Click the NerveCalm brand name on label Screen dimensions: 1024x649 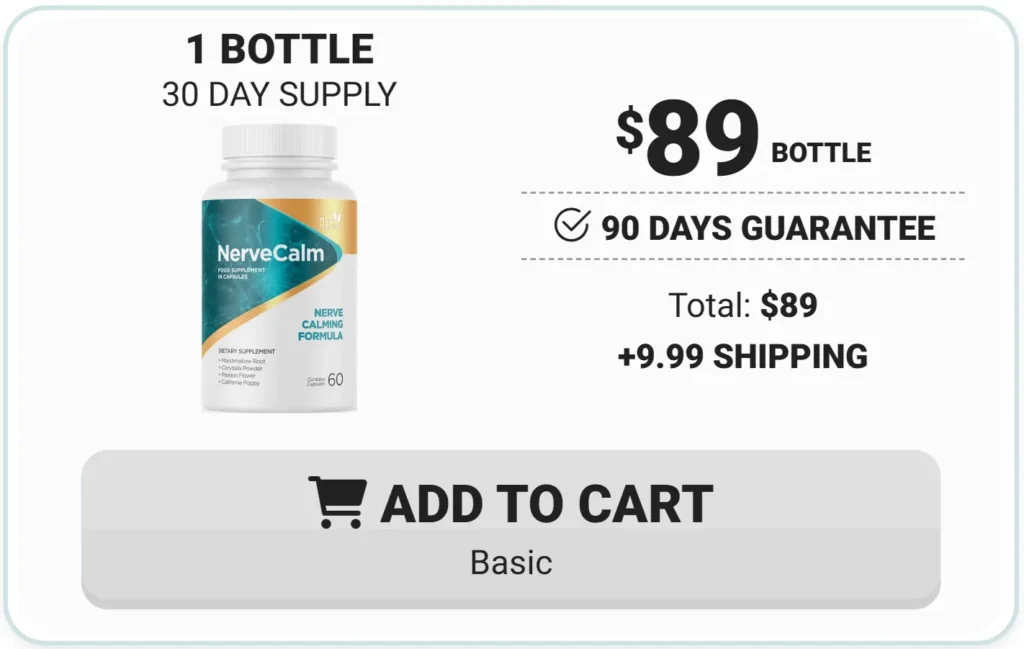click(x=270, y=253)
